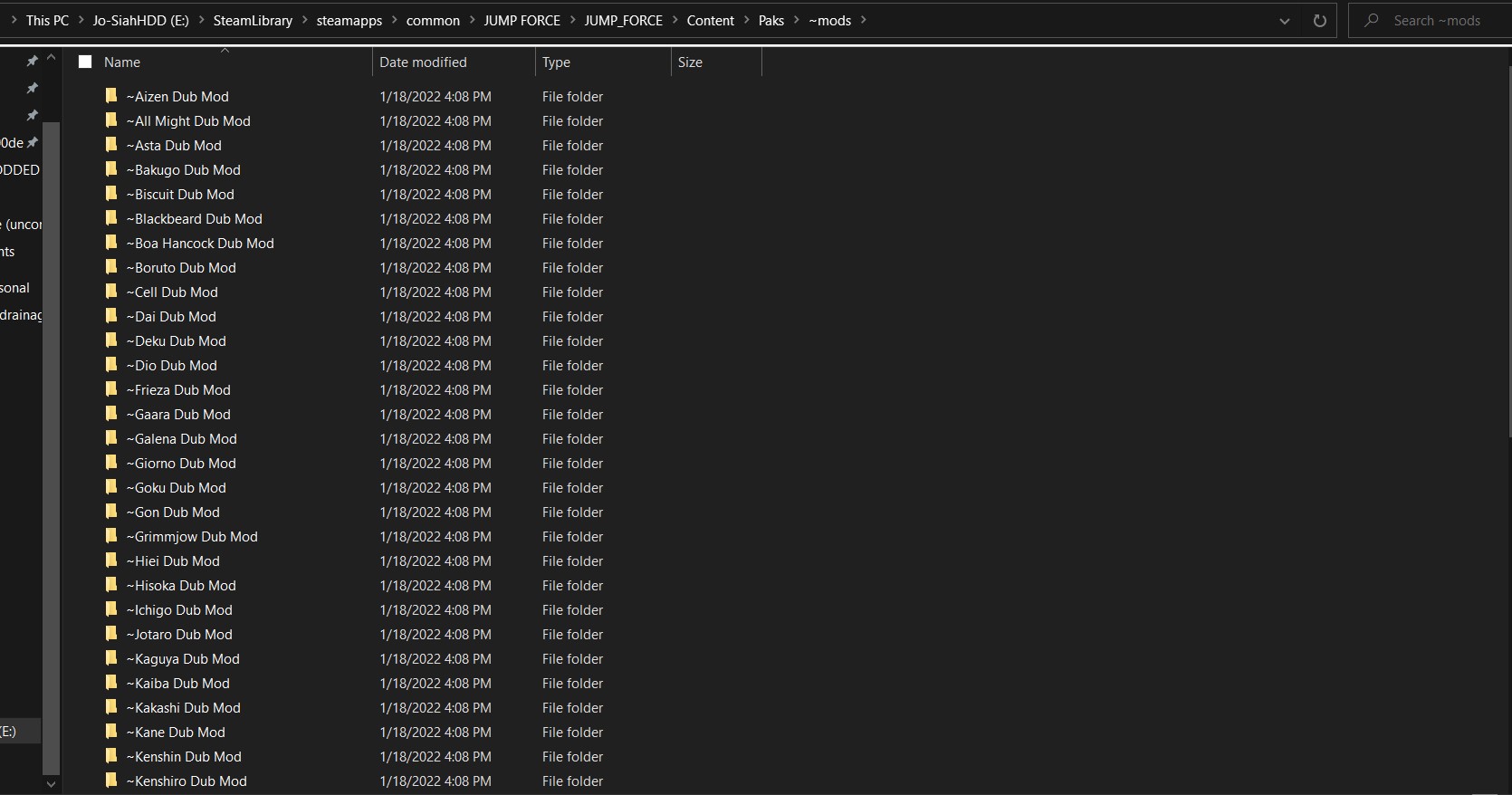The image size is (1512, 795).
Task: Click the ~All Might Dub Mod folder icon
Action: (111, 120)
